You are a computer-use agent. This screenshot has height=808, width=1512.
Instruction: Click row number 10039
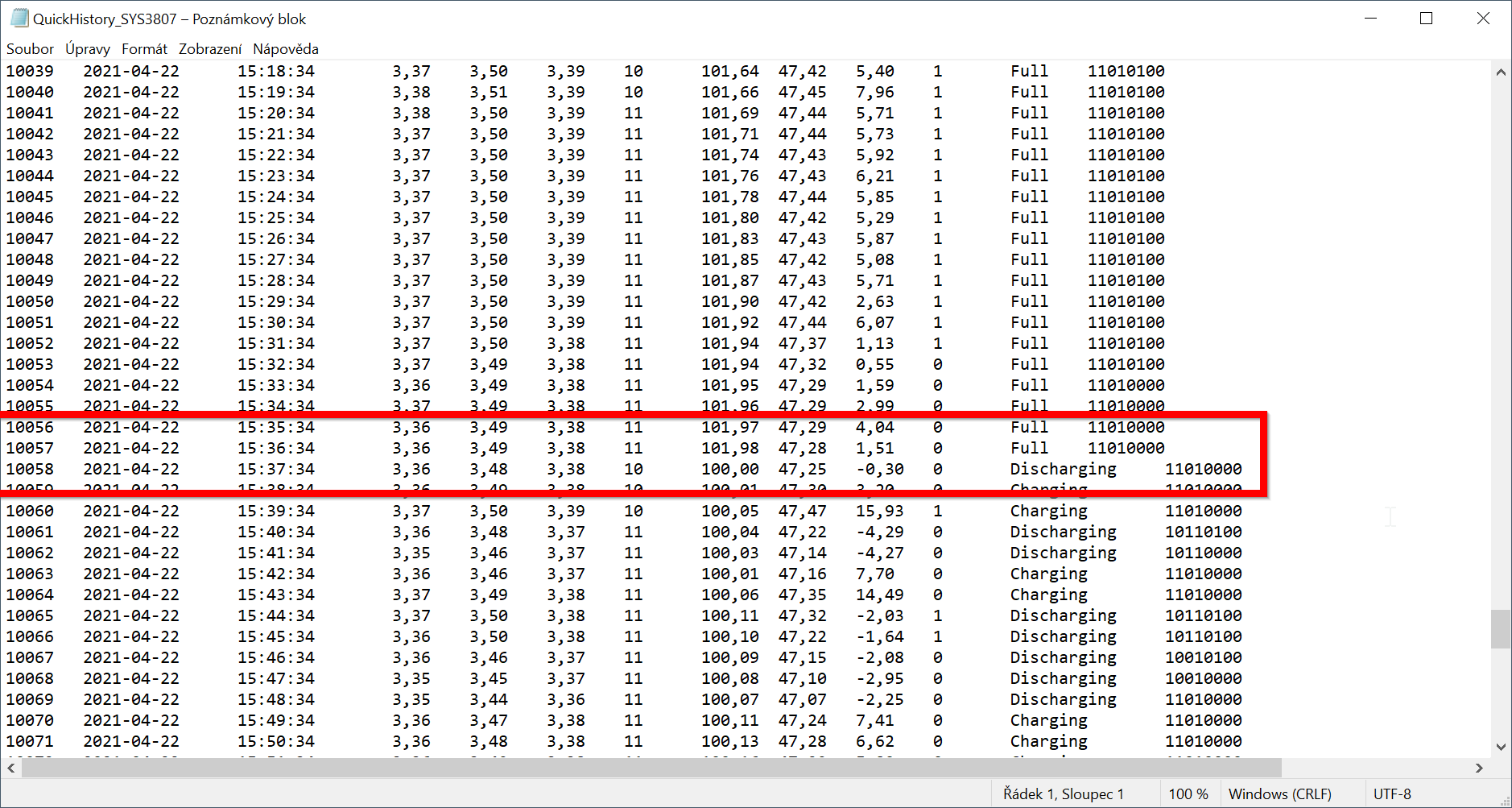(30, 71)
